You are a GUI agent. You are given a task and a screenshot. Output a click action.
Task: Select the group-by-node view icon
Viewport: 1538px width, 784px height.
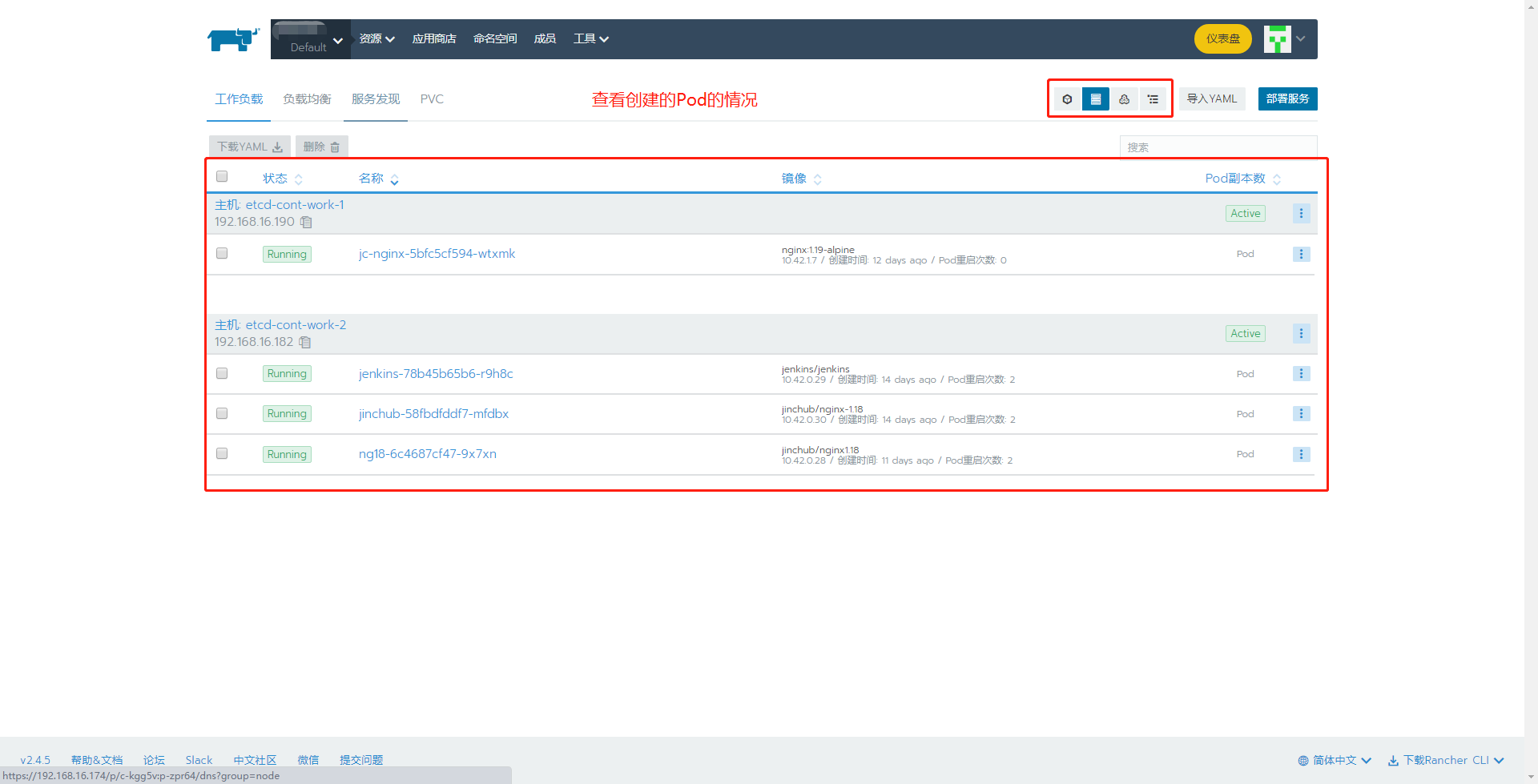click(1096, 99)
